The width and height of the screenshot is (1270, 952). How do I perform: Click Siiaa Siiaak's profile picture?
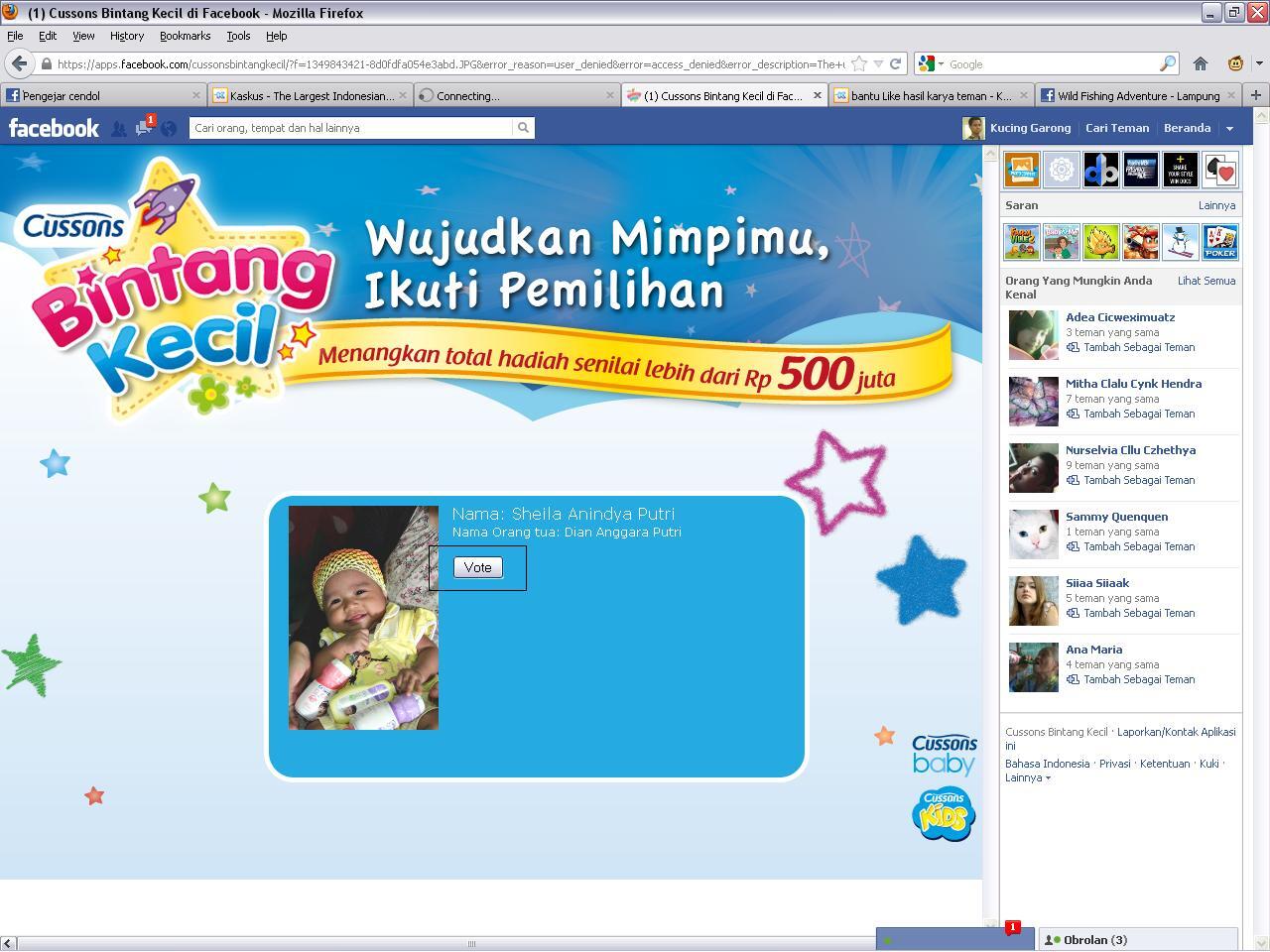1034,601
